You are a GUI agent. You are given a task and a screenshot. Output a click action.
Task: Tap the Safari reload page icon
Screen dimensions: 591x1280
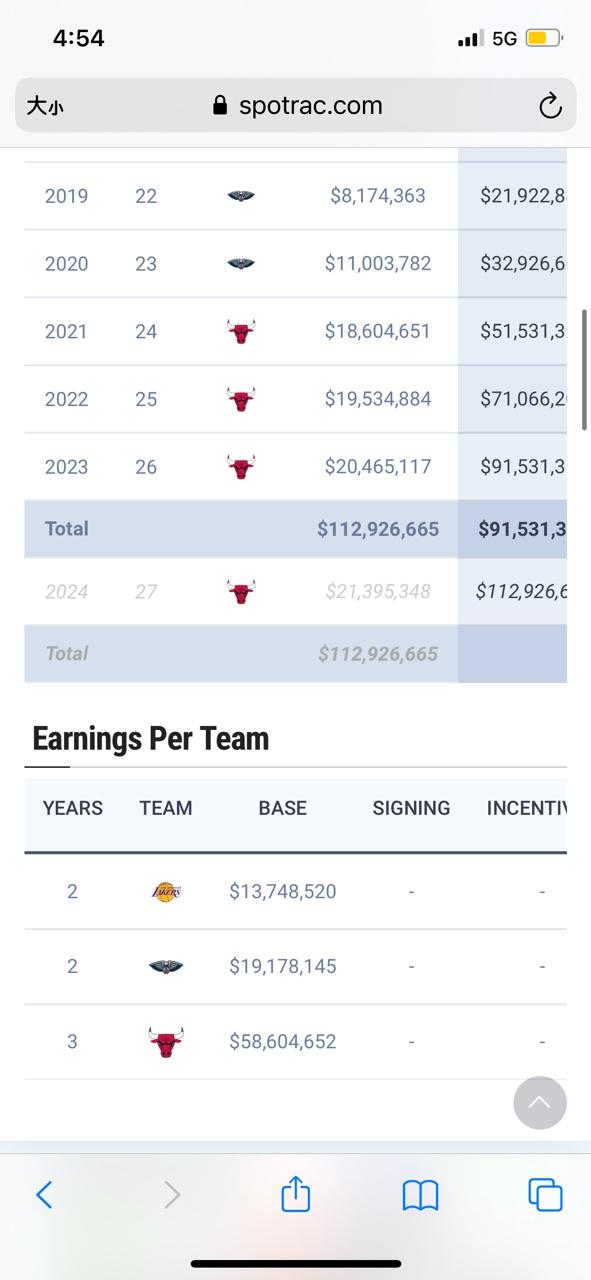[x=550, y=106]
